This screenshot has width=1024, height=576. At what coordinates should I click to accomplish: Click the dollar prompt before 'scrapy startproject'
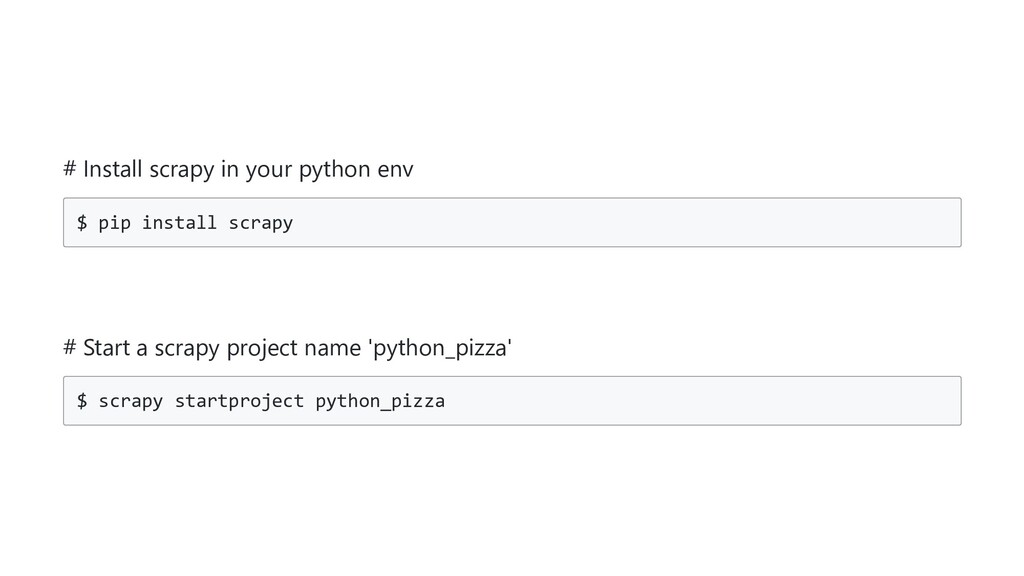pyautogui.click(x=82, y=401)
